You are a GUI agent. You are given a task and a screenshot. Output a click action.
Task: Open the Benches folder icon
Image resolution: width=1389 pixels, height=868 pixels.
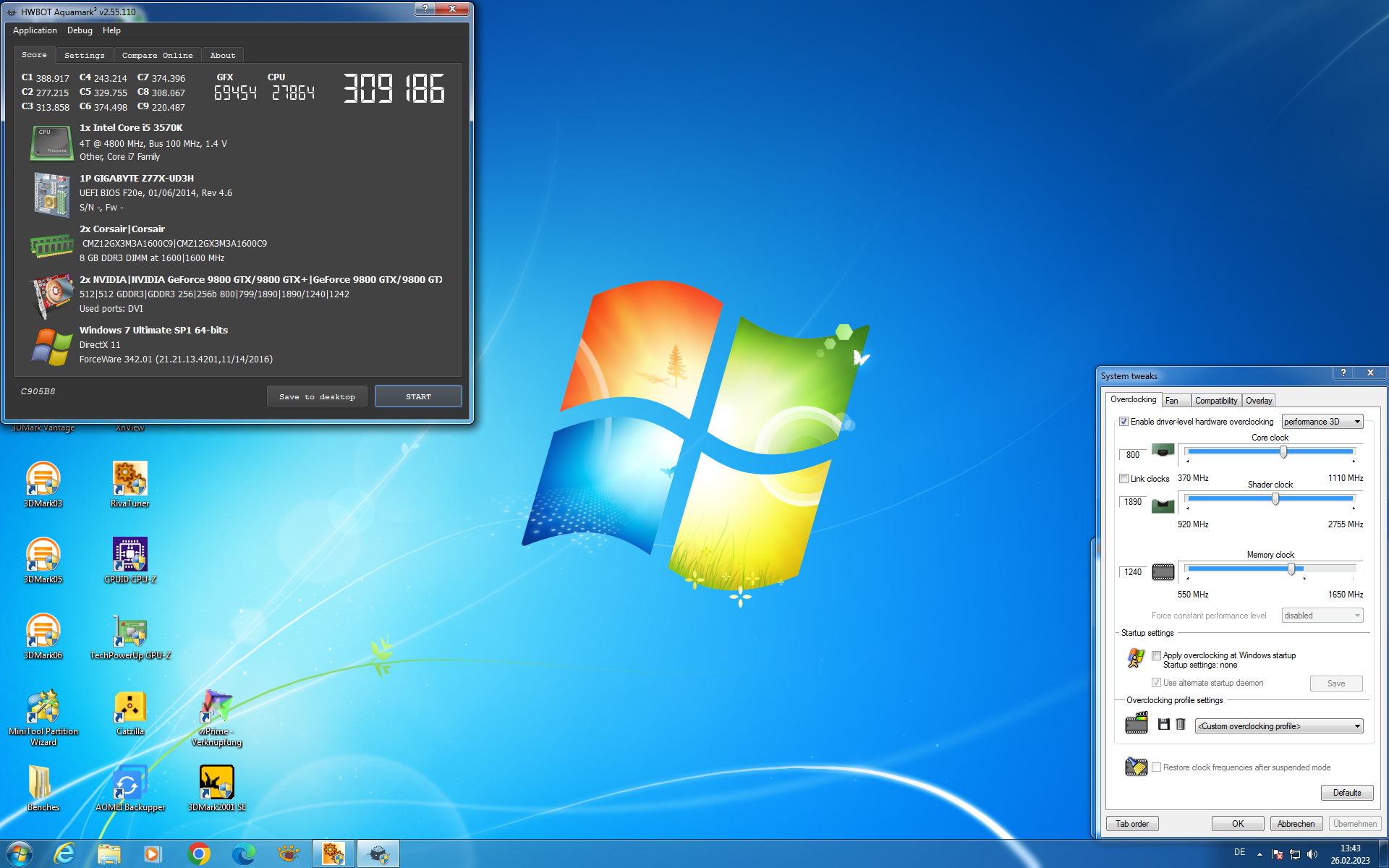click(x=43, y=787)
